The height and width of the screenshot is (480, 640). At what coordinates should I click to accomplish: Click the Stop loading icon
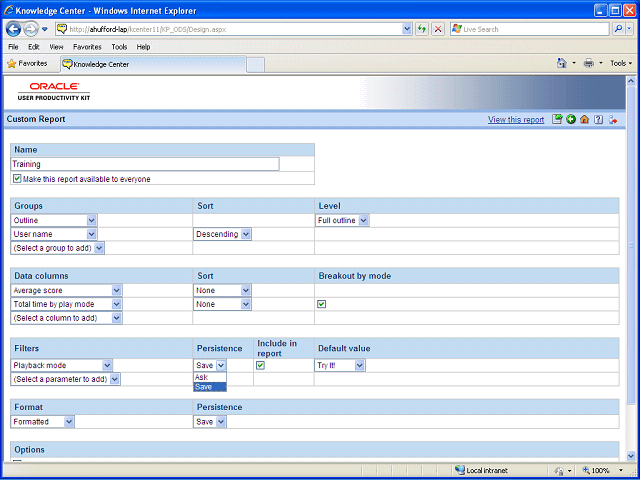point(438,29)
